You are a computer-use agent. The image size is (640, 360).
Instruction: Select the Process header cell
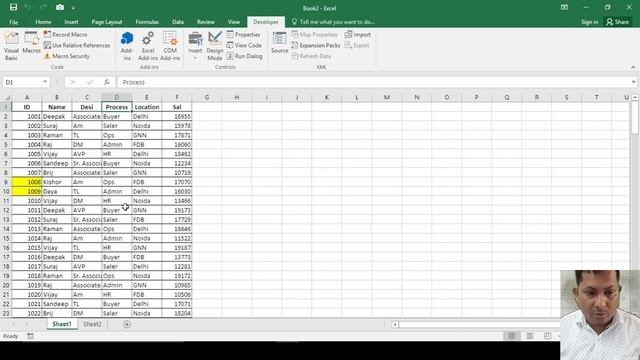point(117,107)
